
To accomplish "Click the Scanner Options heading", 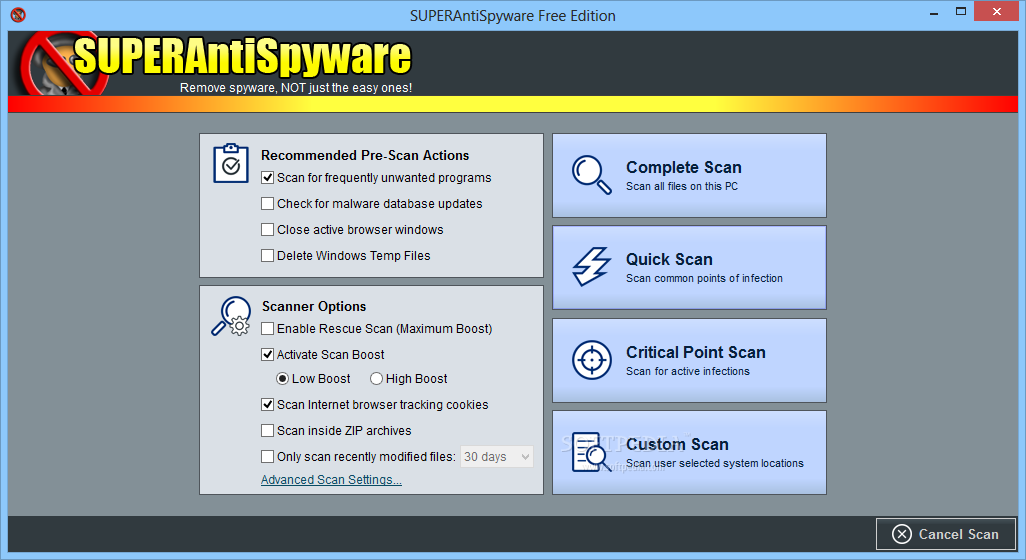I will [314, 306].
